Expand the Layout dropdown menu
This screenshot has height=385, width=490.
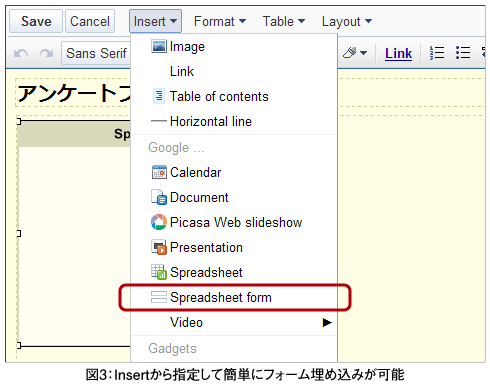[347, 21]
